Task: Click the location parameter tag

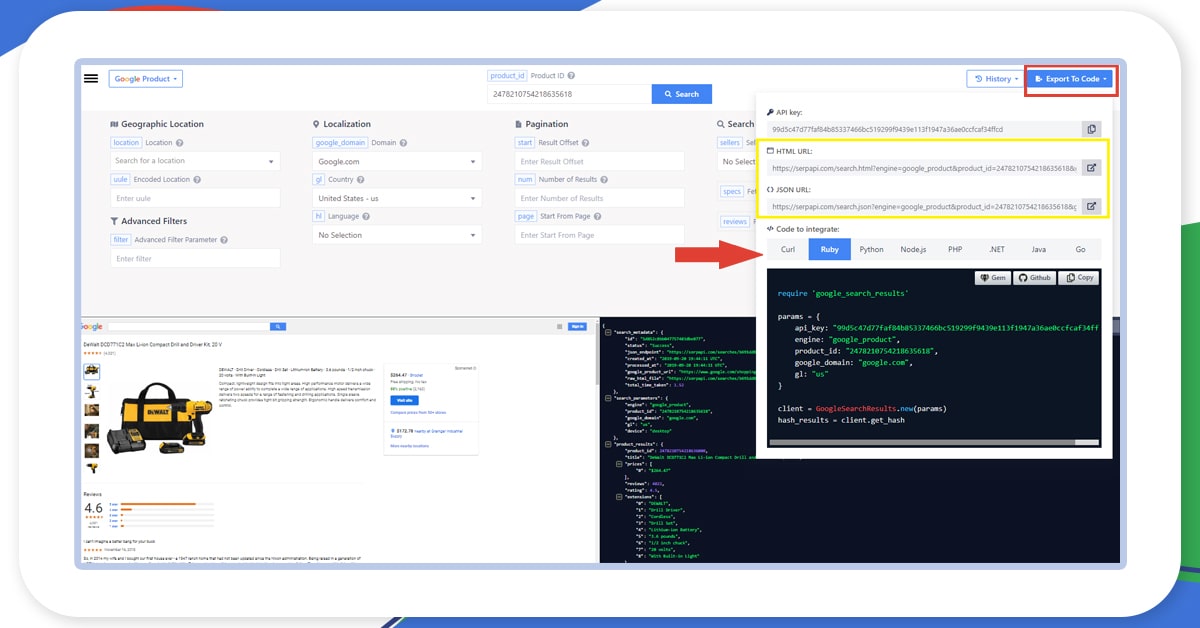Action: pyautogui.click(x=126, y=143)
